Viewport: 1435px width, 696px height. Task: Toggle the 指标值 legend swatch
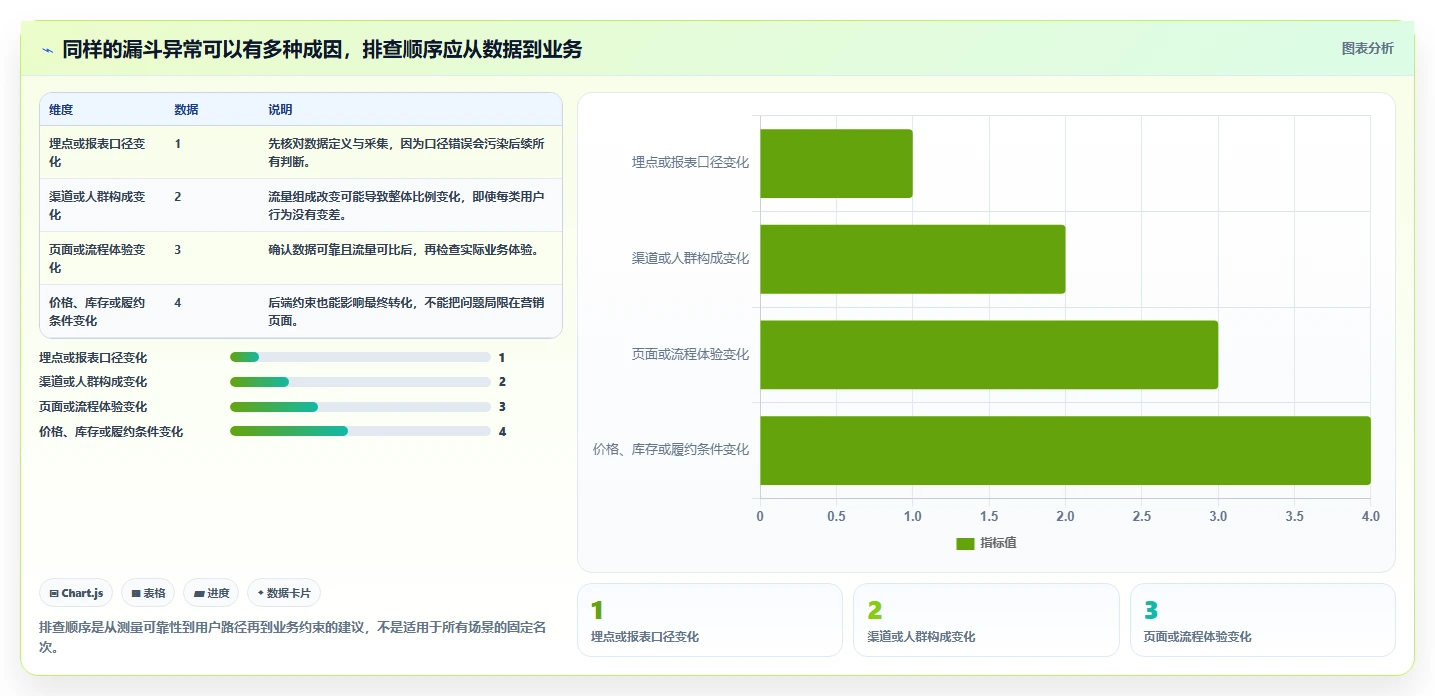tap(965, 543)
